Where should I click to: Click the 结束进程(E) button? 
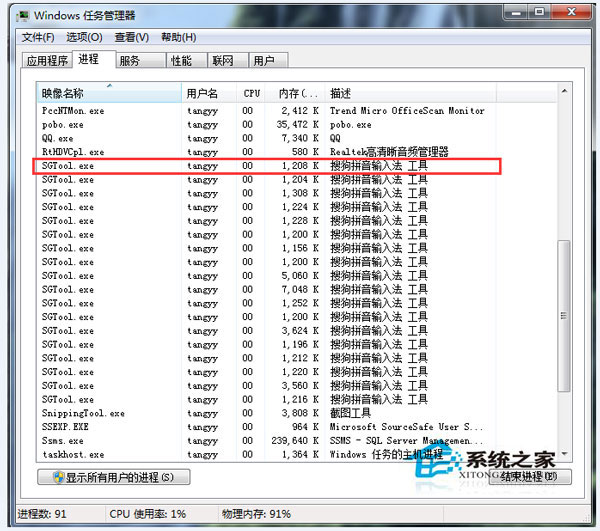point(530,477)
